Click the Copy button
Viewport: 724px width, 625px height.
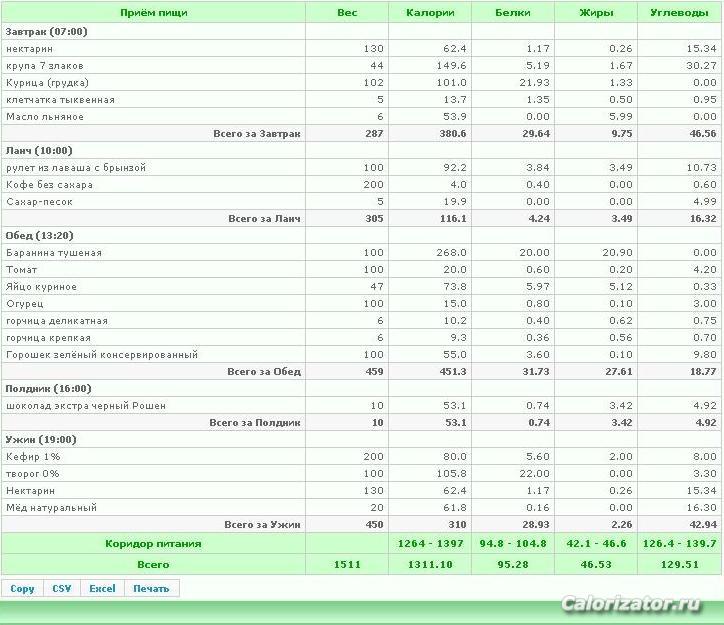tap(22, 589)
